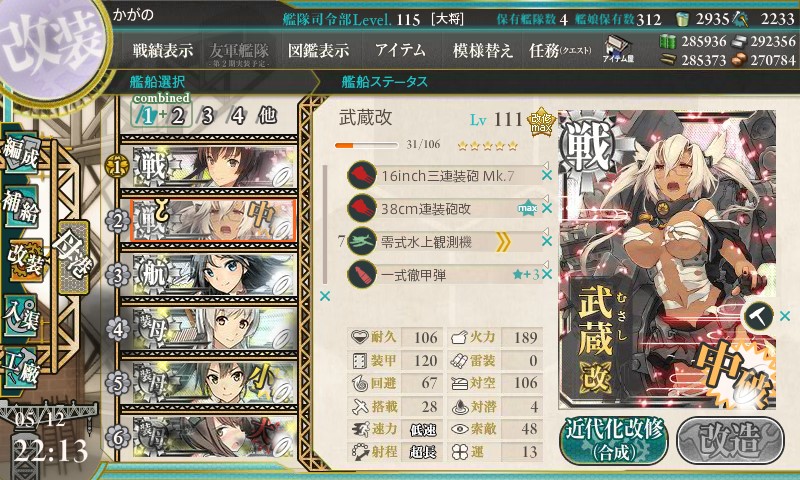Open the 入渠 (docking) sidebar icon
The height and width of the screenshot is (480, 800).
click(x=20, y=316)
